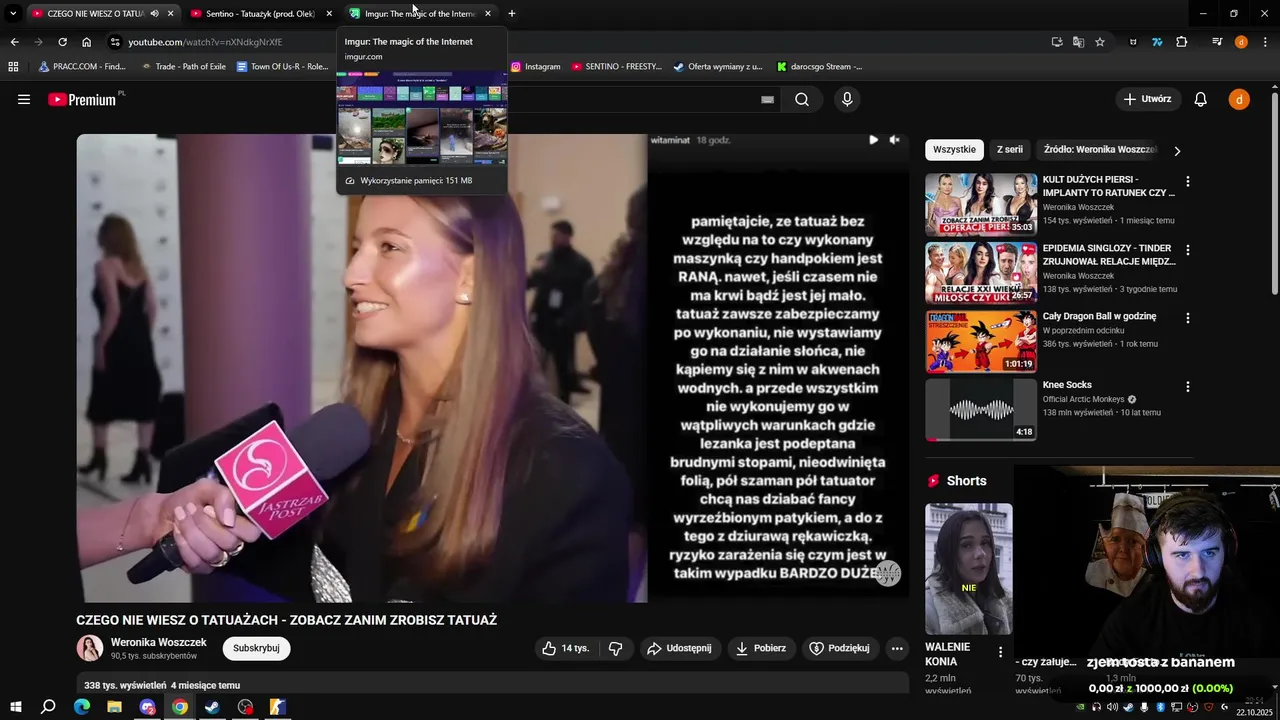Toggle the mute speaker icon in video frame
1280x720 pixels.
point(895,140)
